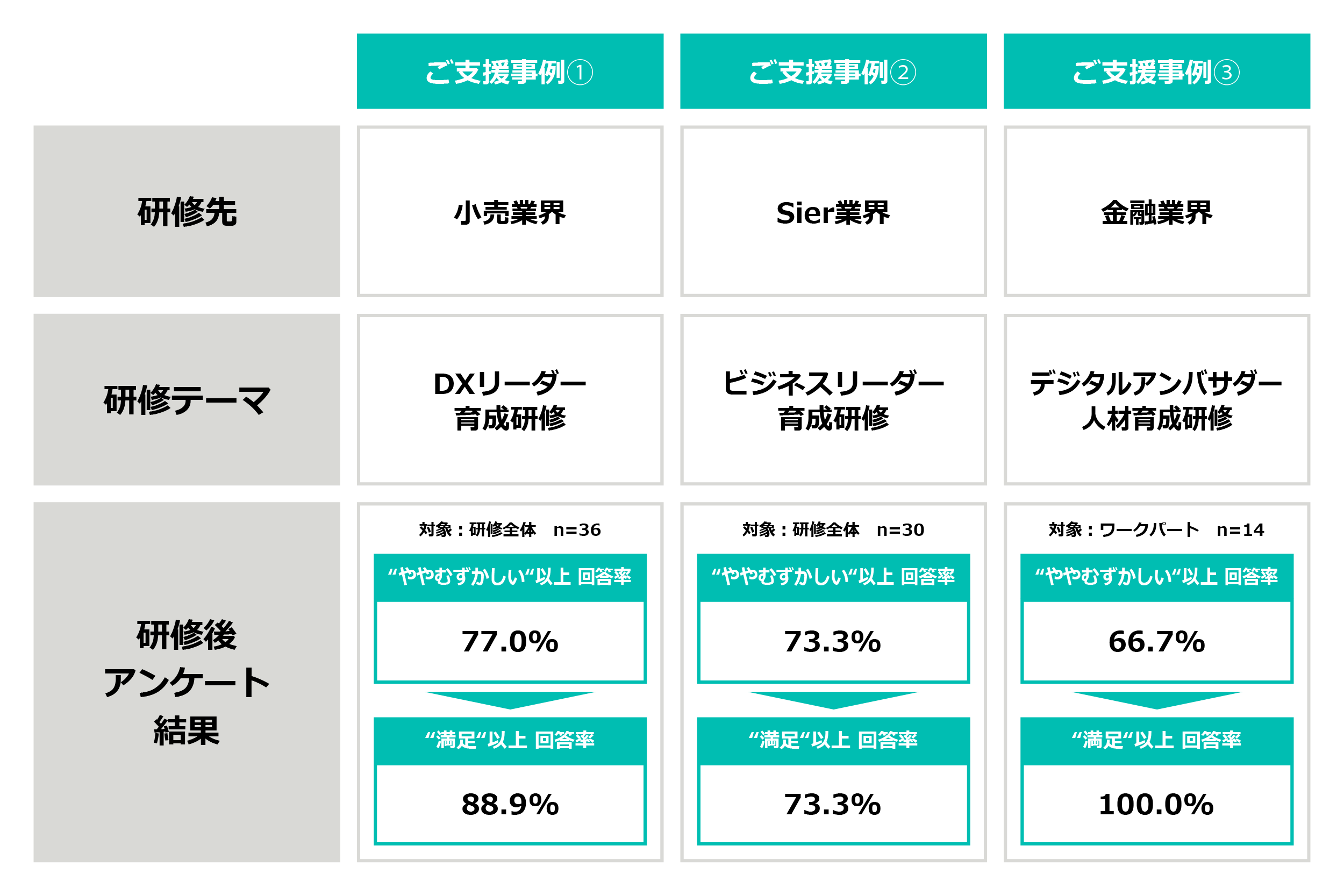Viewport: 1344px width, 896px height.
Task: Click the ご支援事例① header
Action: (510, 71)
